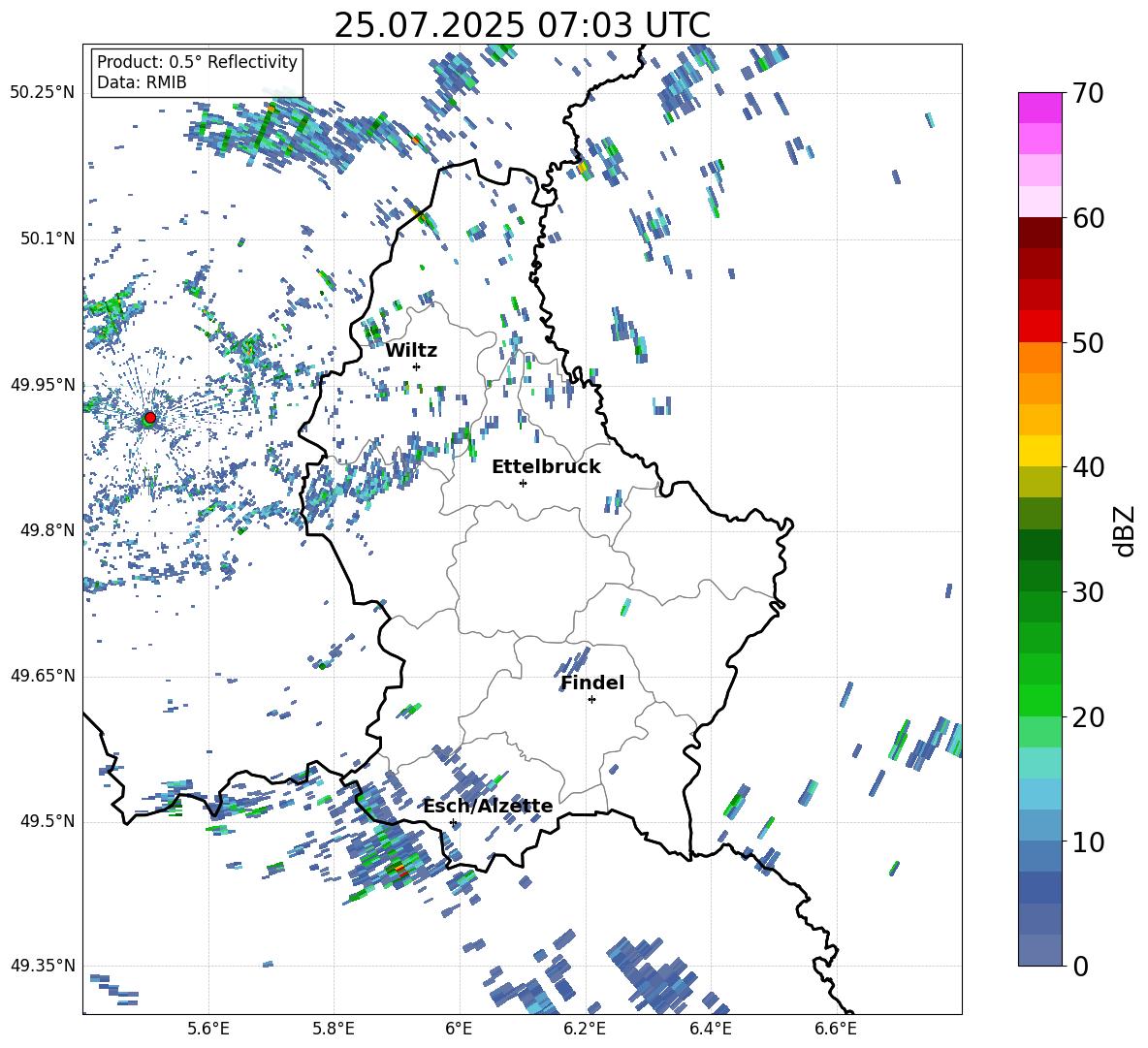
Task: Click the timestamp title 25.07.2025 07:03 UTC
Action: (522, 25)
